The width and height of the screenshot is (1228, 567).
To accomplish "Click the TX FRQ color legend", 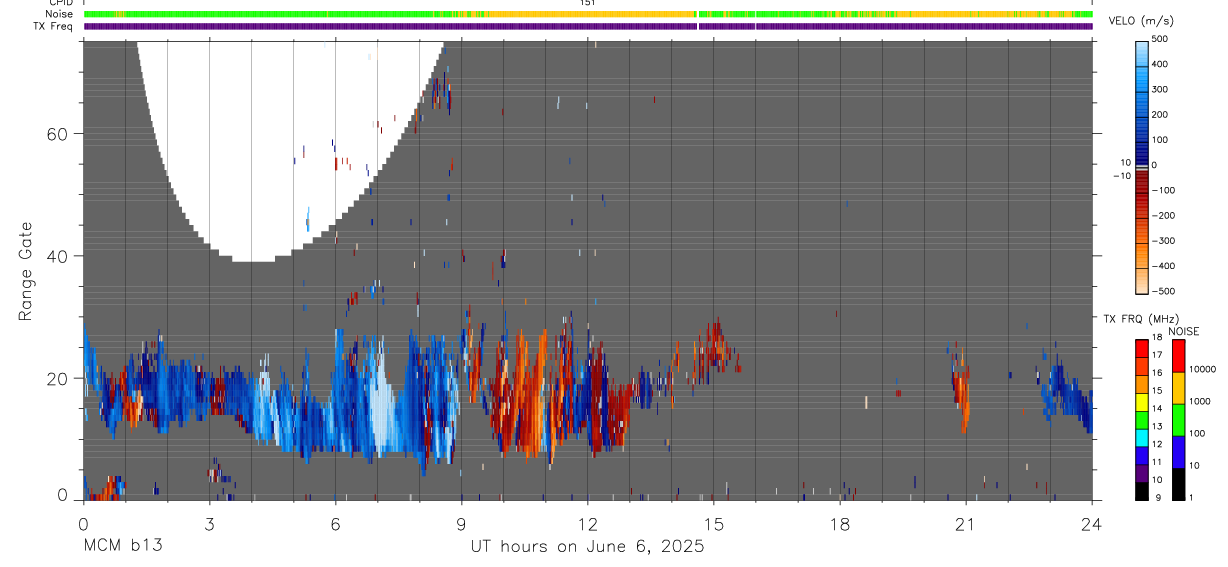I will point(1142,419).
